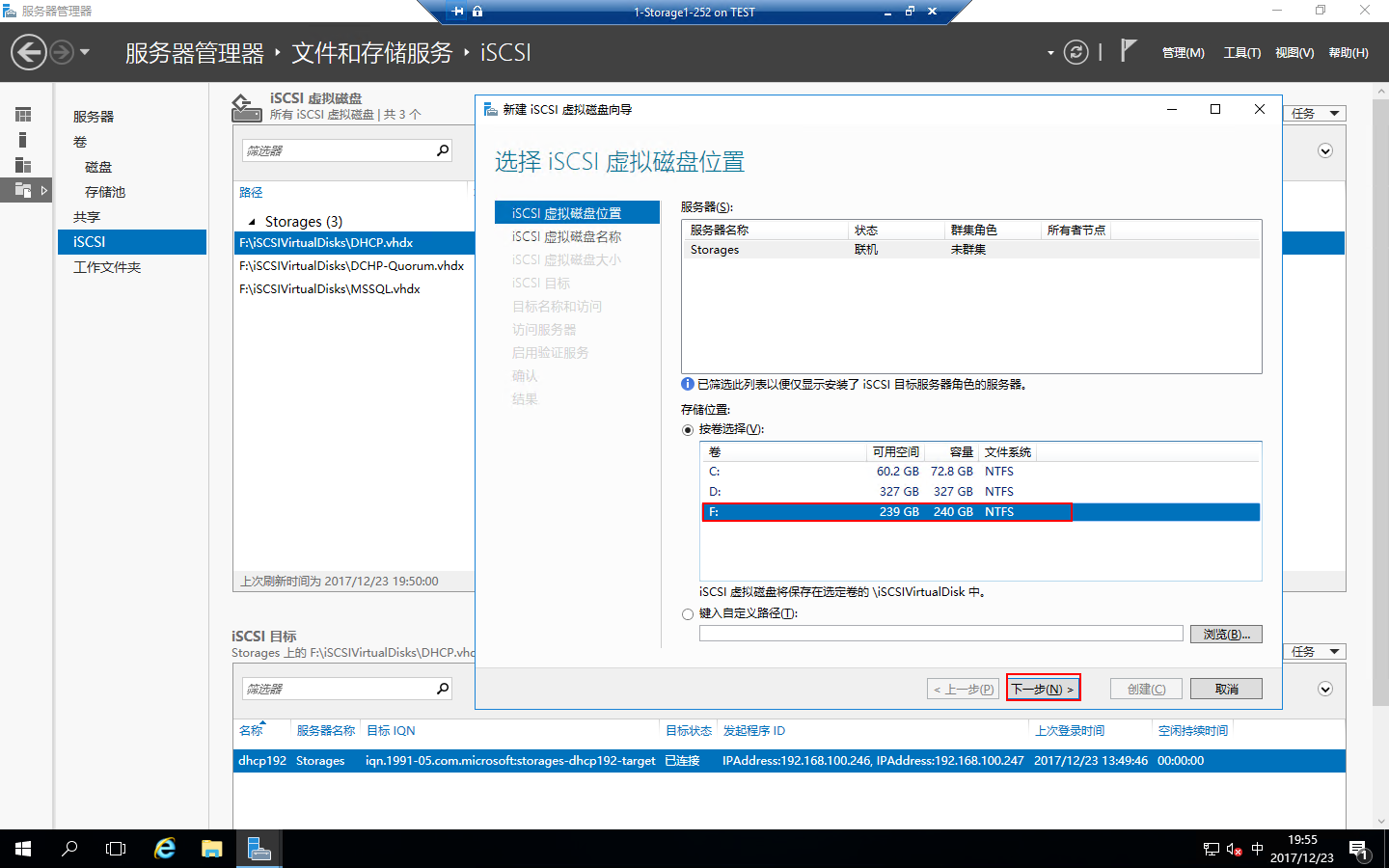Screen dimensions: 1389x868
Task: Sort targets by 目标状态 column
Action: pyautogui.click(x=689, y=731)
